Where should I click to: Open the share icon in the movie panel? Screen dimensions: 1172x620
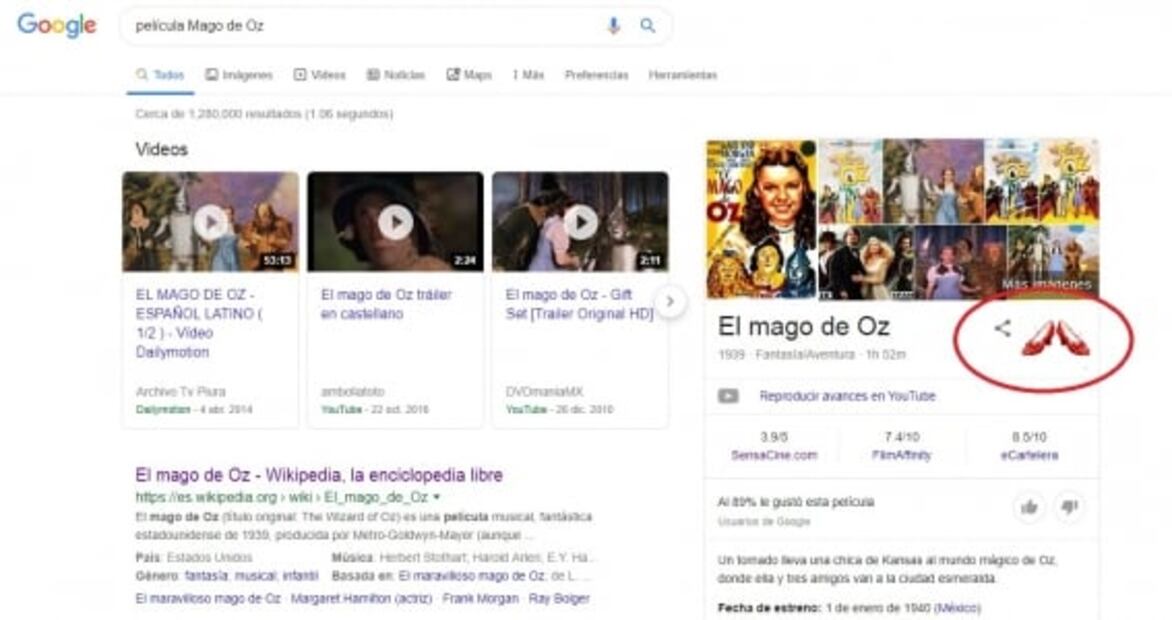[1002, 327]
